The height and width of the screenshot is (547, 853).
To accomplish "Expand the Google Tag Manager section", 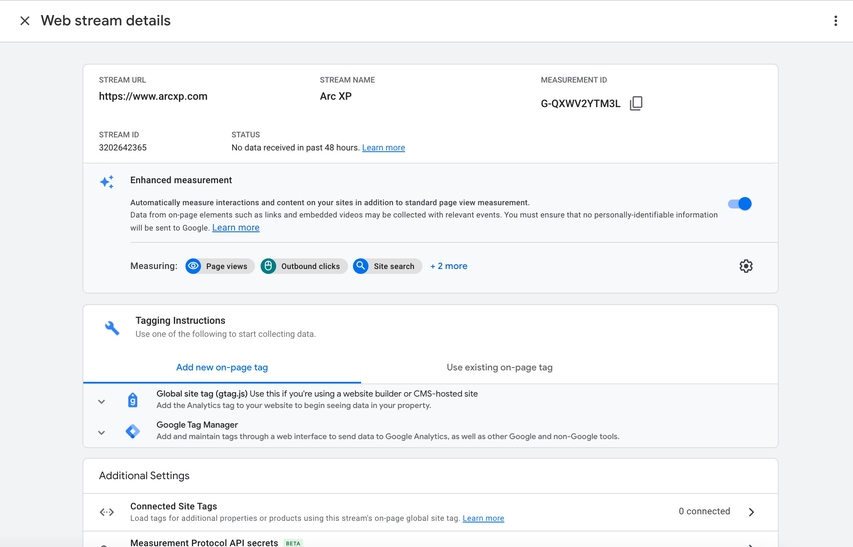I will point(101,432).
